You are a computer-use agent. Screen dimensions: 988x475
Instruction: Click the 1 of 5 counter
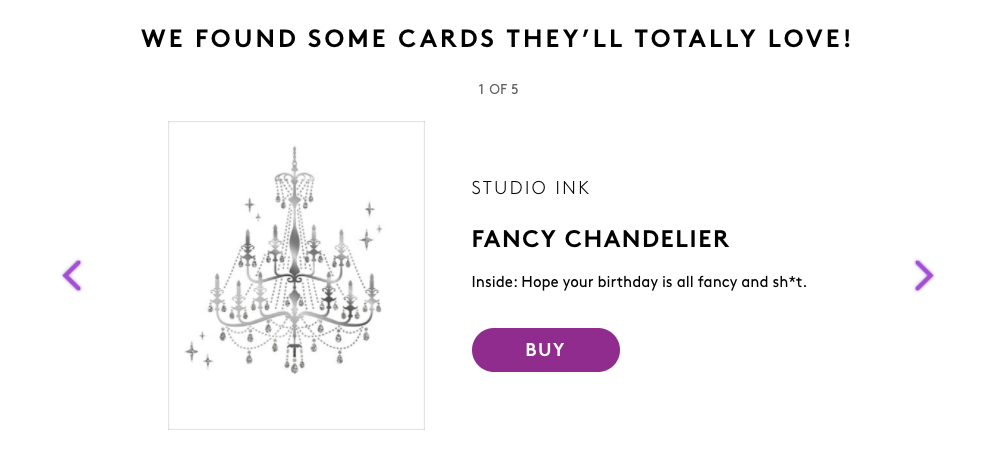click(x=497, y=90)
